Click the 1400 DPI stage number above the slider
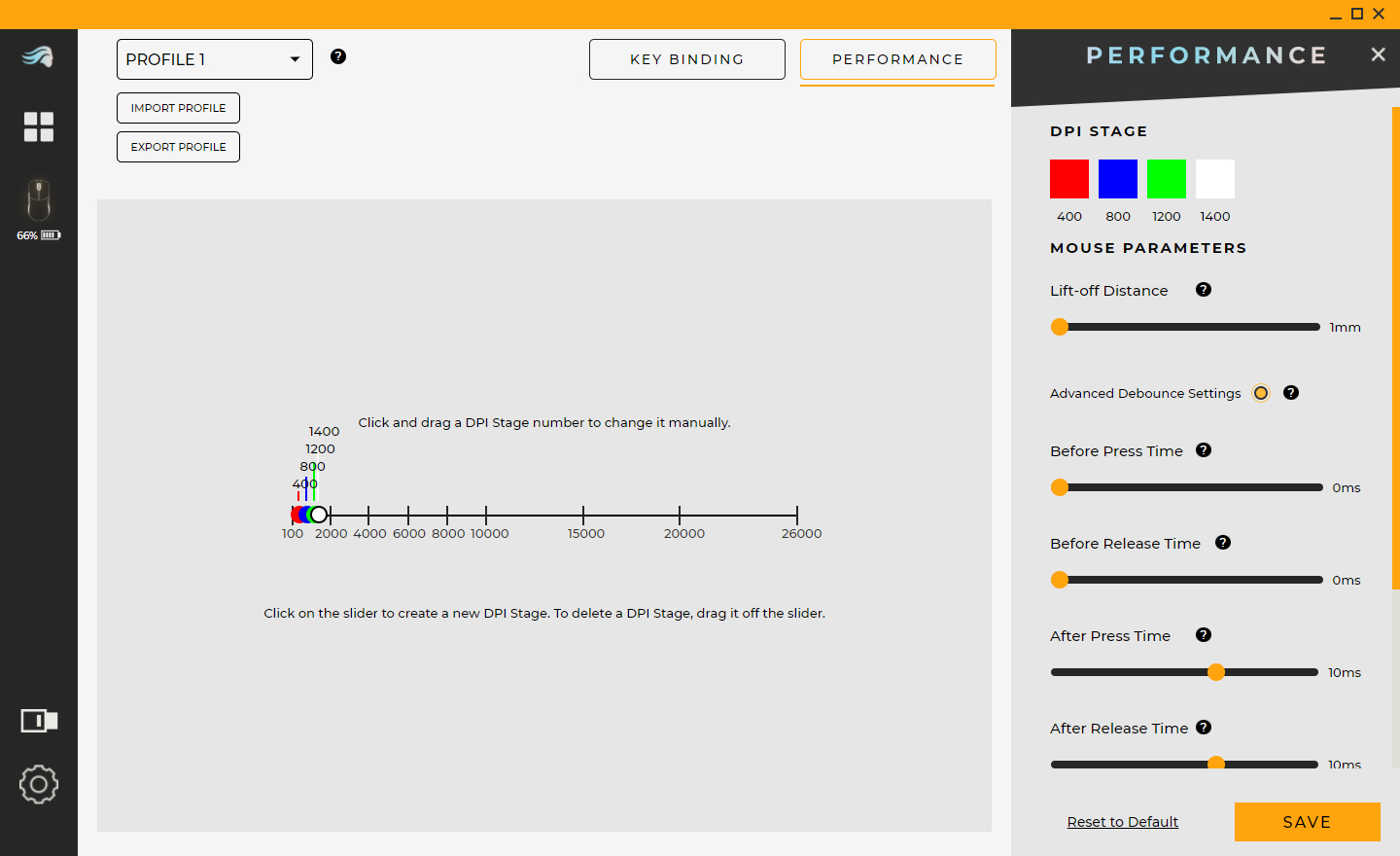This screenshot has height=856, width=1400. pyautogui.click(x=324, y=431)
